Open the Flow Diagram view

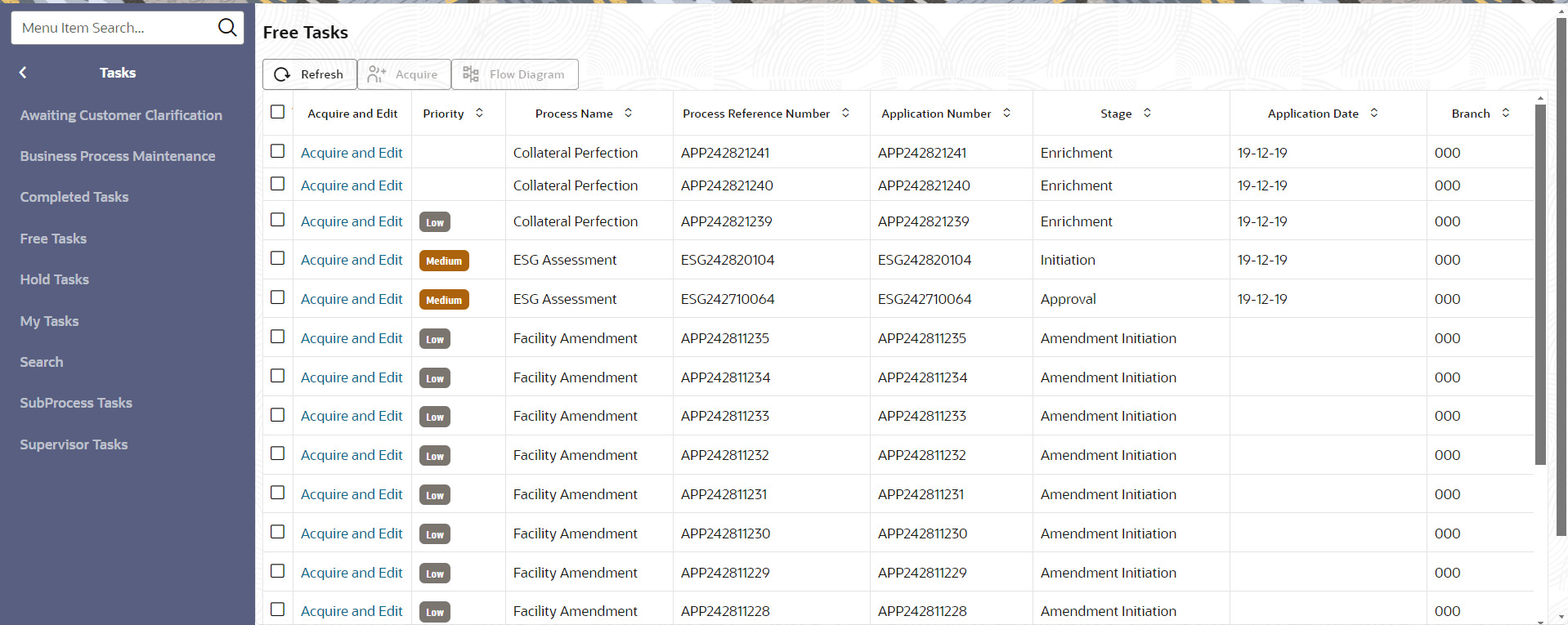[515, 74]
